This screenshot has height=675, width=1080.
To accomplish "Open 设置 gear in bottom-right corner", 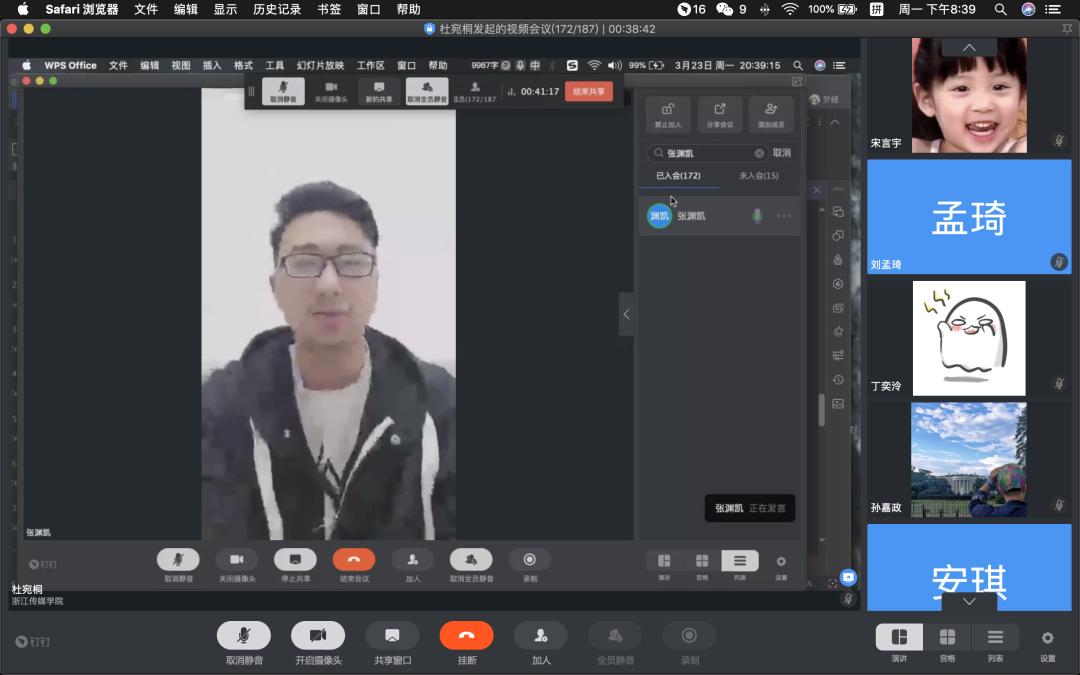I will coord(1047,638).
